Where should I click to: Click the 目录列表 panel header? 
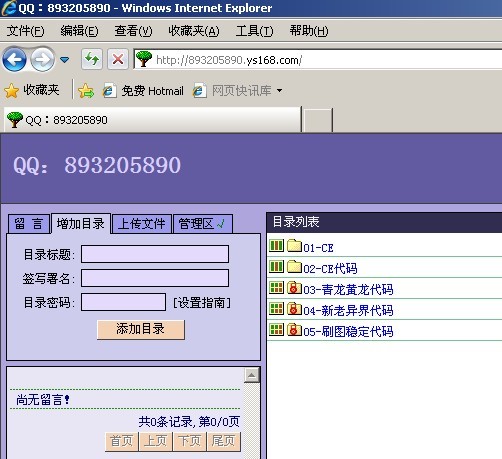[x=384, y=222]
